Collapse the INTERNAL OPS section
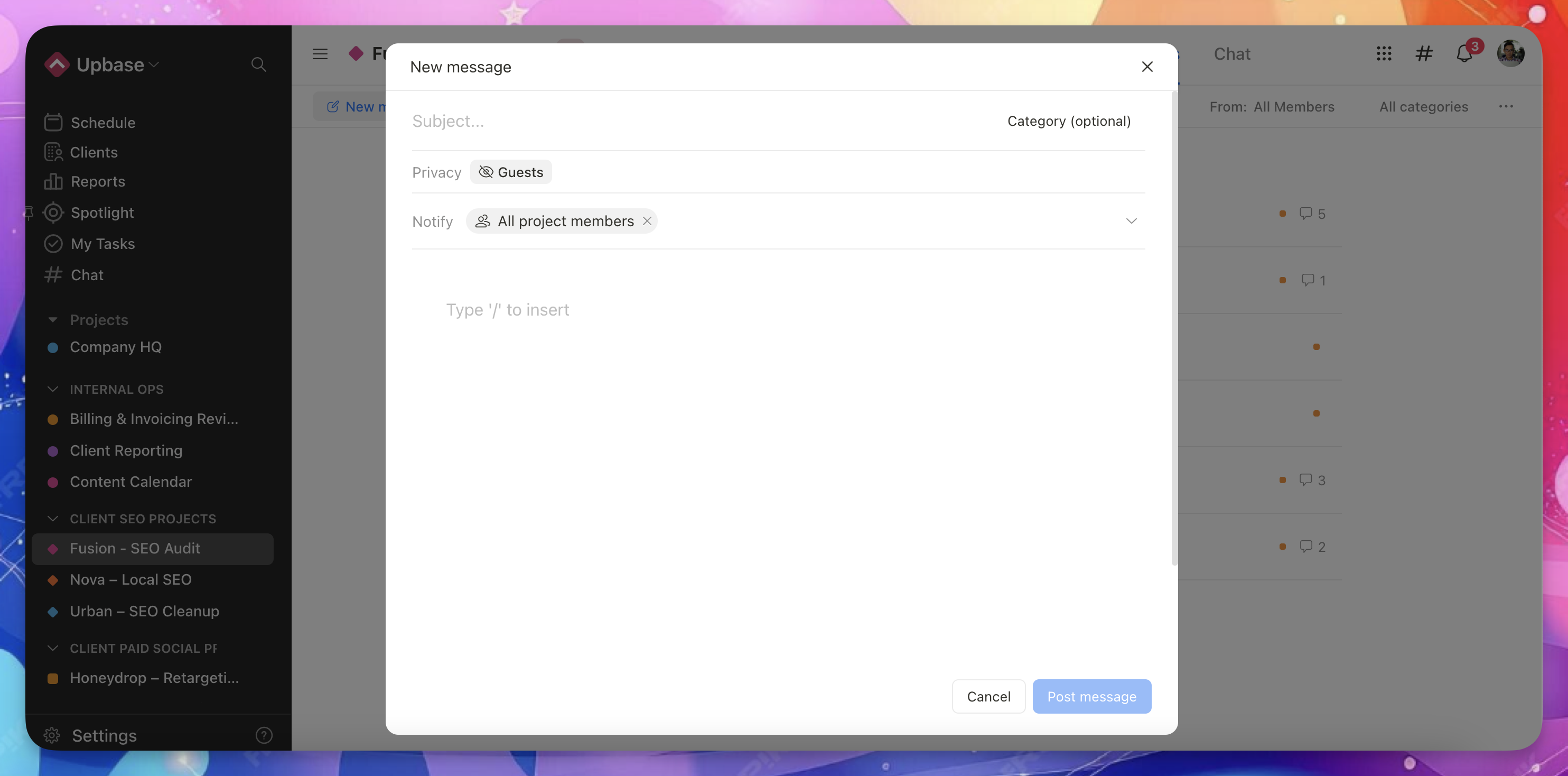Viewport: 1568px width, 776px height. (53, 389)
